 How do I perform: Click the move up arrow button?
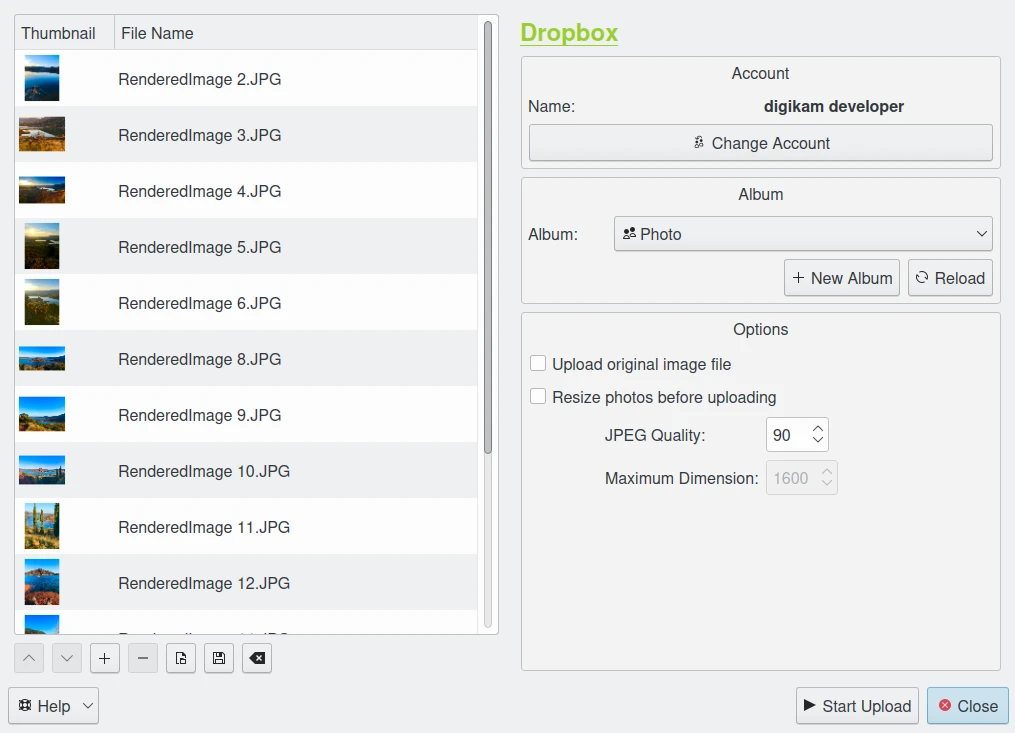tap(29, 658)
